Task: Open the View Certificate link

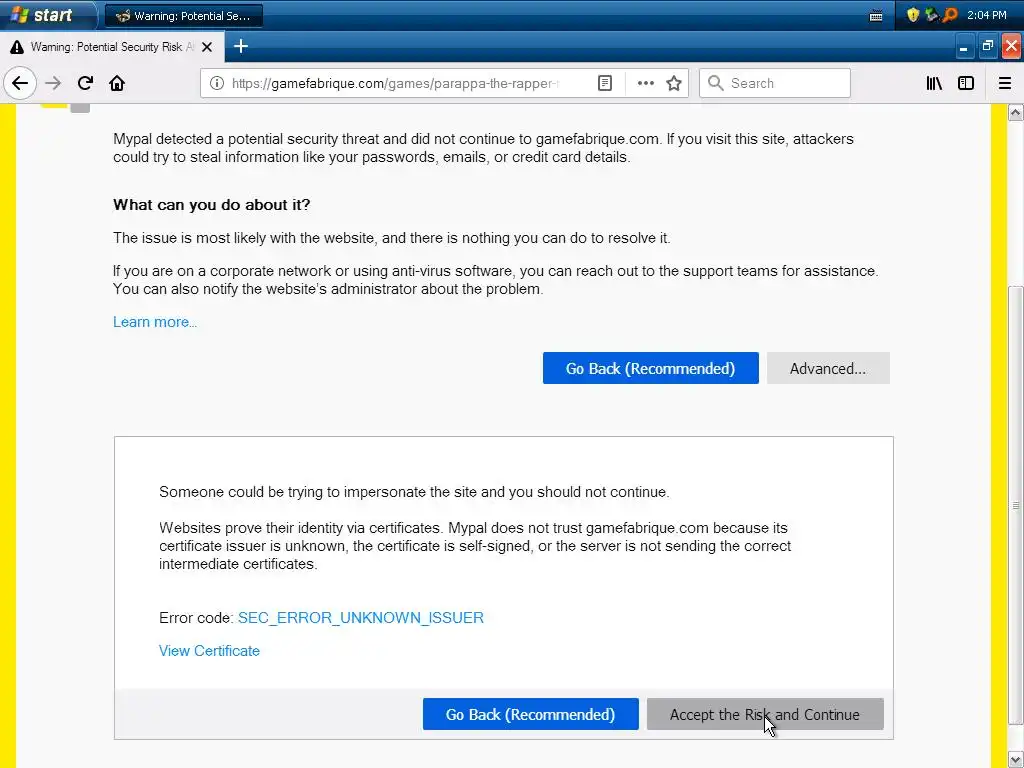Action: point(209,651)
